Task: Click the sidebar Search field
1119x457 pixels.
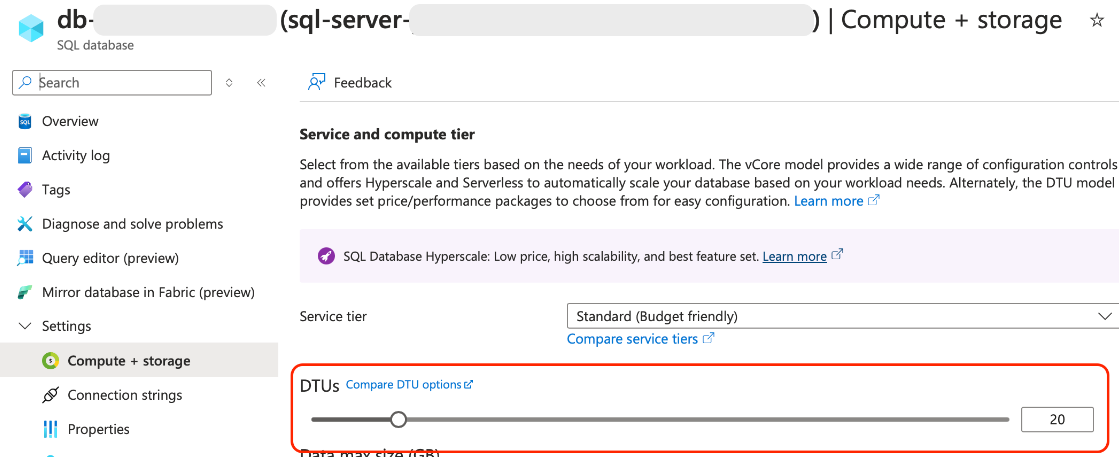Action: pyautogui.click(x=112, y=83)
